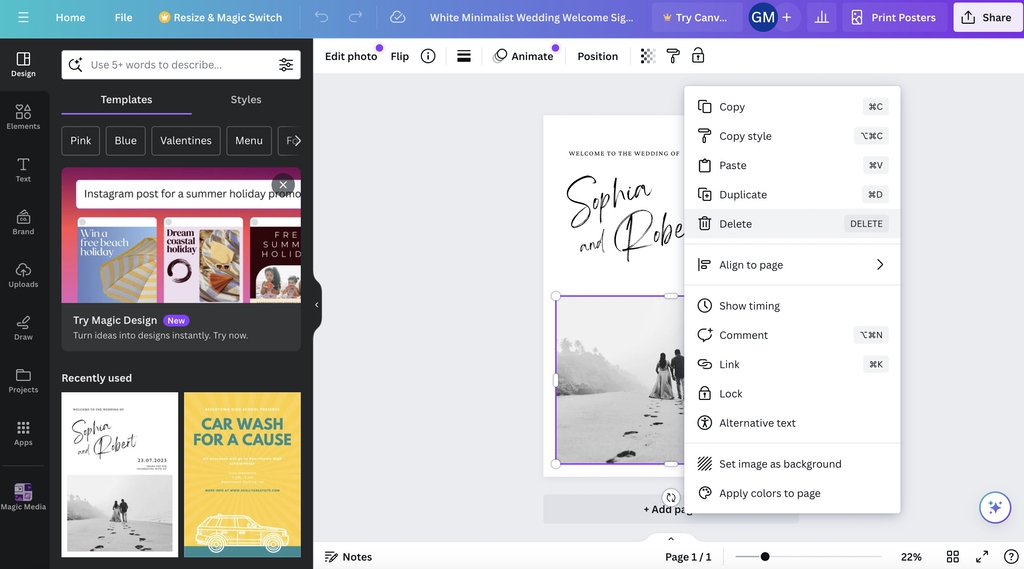Click the rotate icon below the image
The image size is (1024, 569).
pos(671,498)
